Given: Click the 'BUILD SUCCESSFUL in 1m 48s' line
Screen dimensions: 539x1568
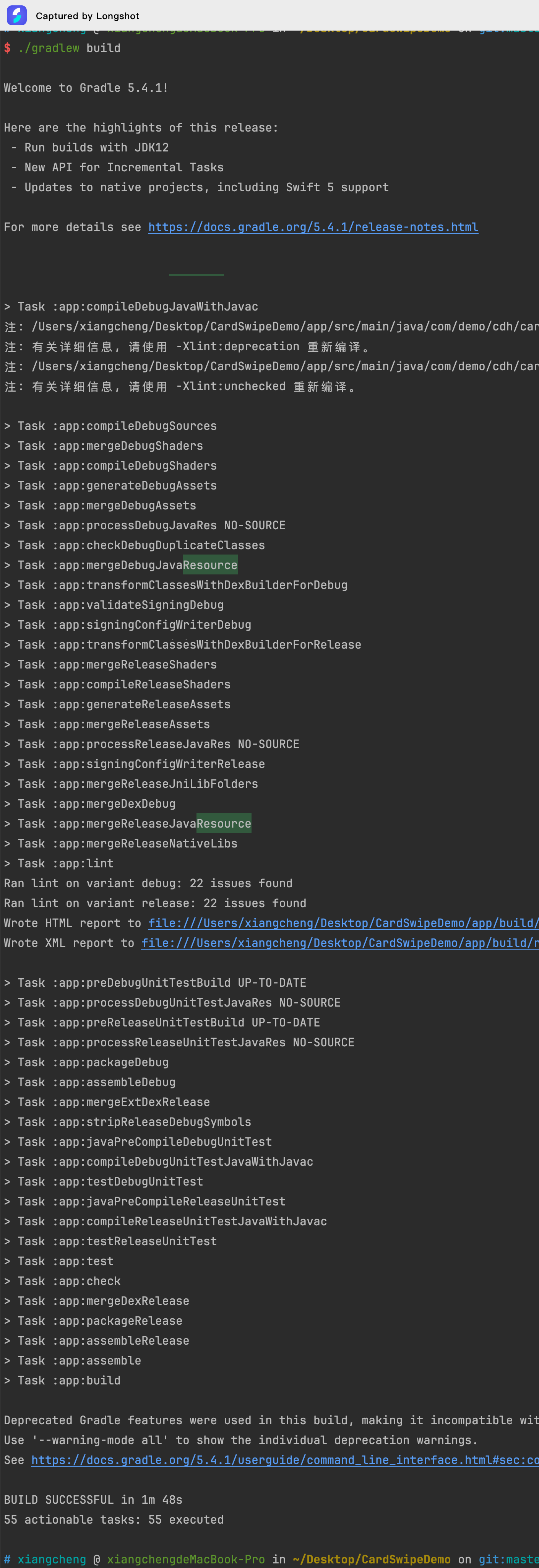Looking at the screenshot, I should [x=93, y=1499].
